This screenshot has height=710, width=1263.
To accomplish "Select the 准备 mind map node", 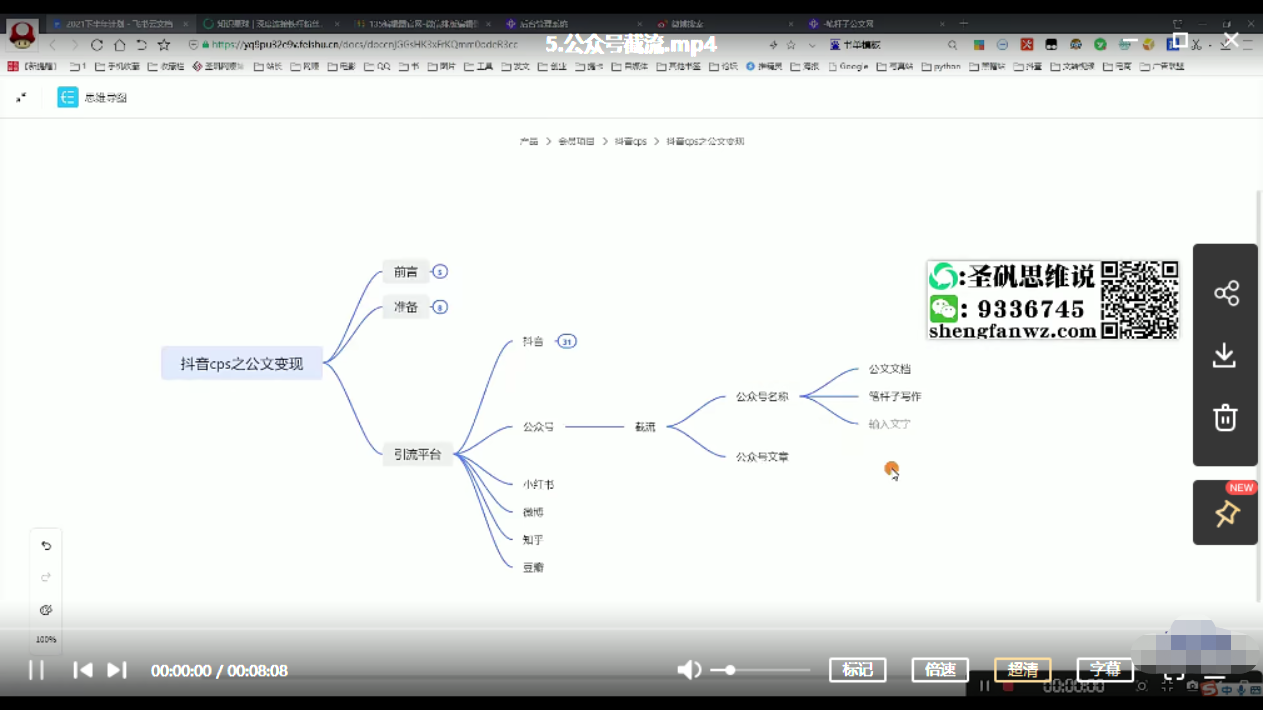I will point(405,307).
